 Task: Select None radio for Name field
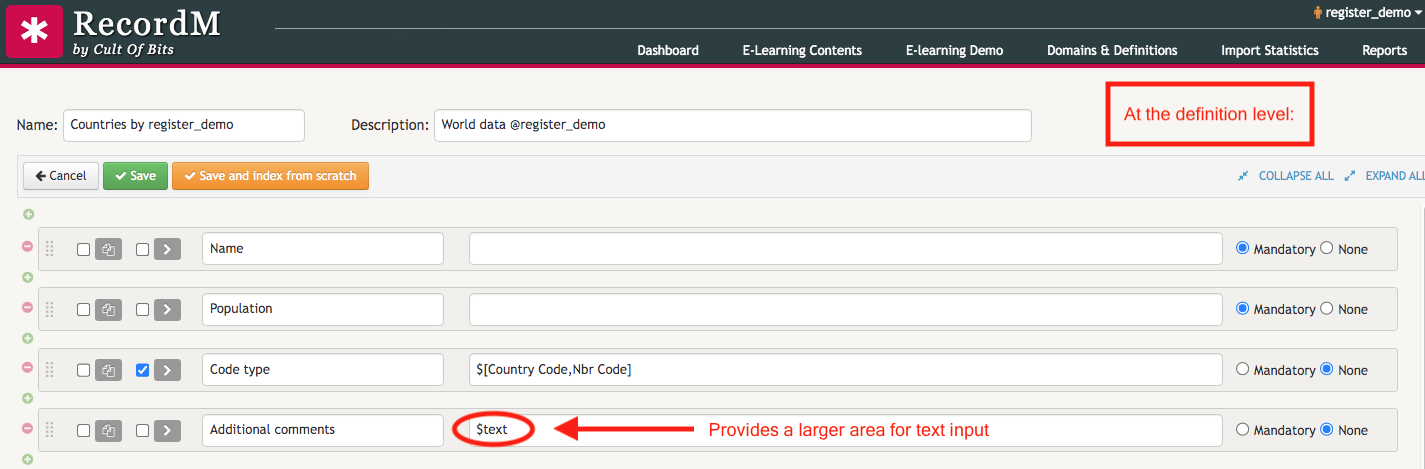1327,248
